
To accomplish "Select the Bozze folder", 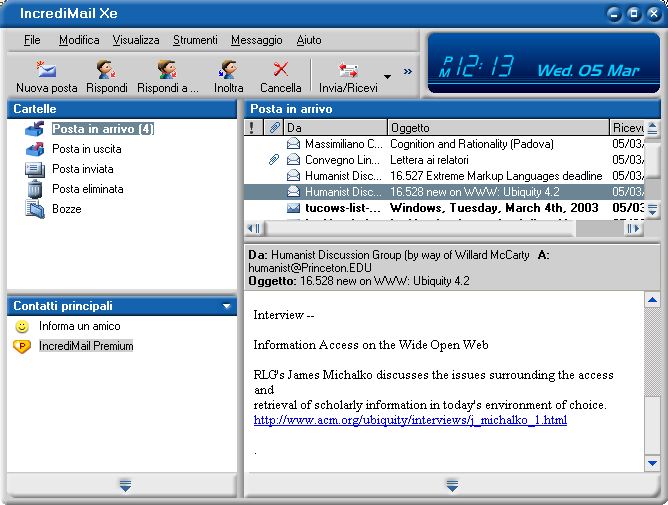I will click(x=66, y=209).
